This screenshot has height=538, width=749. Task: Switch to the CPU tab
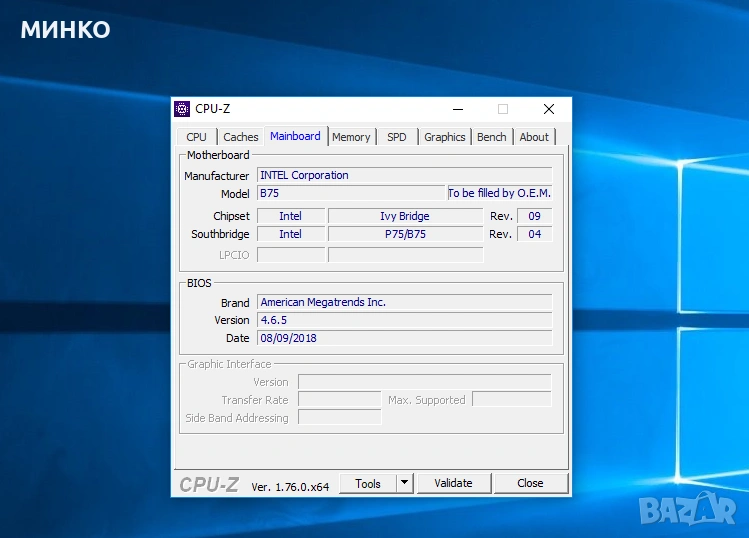pyautogui.click(x=197, y=137)
